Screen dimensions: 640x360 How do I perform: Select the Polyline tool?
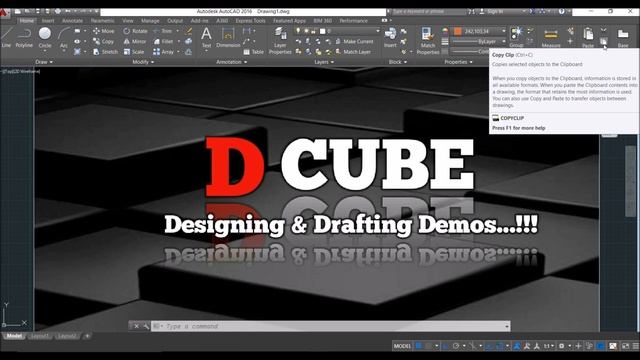24,37
